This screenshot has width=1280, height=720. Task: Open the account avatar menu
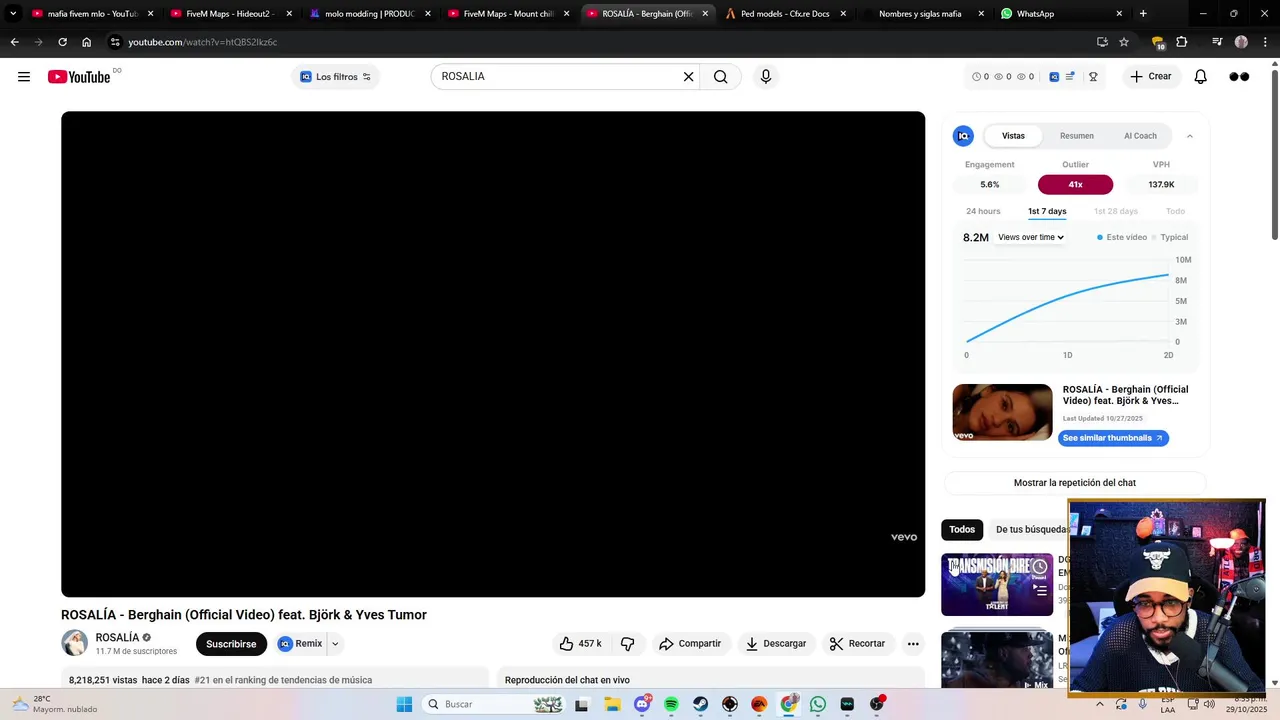click(x=1239, y=77)
